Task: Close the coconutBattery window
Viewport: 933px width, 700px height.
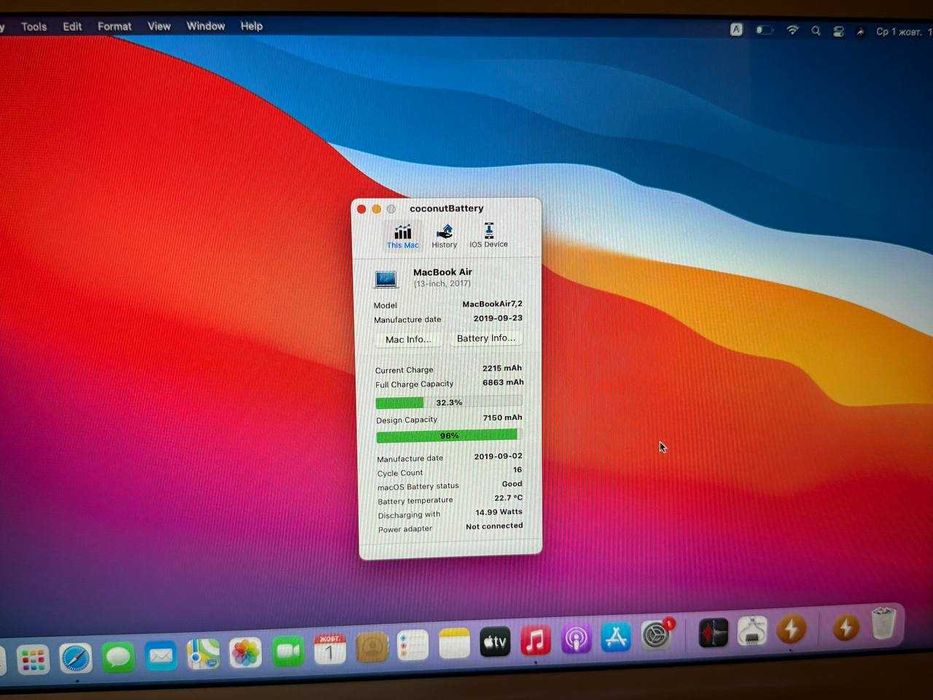Action: (361, 209)
